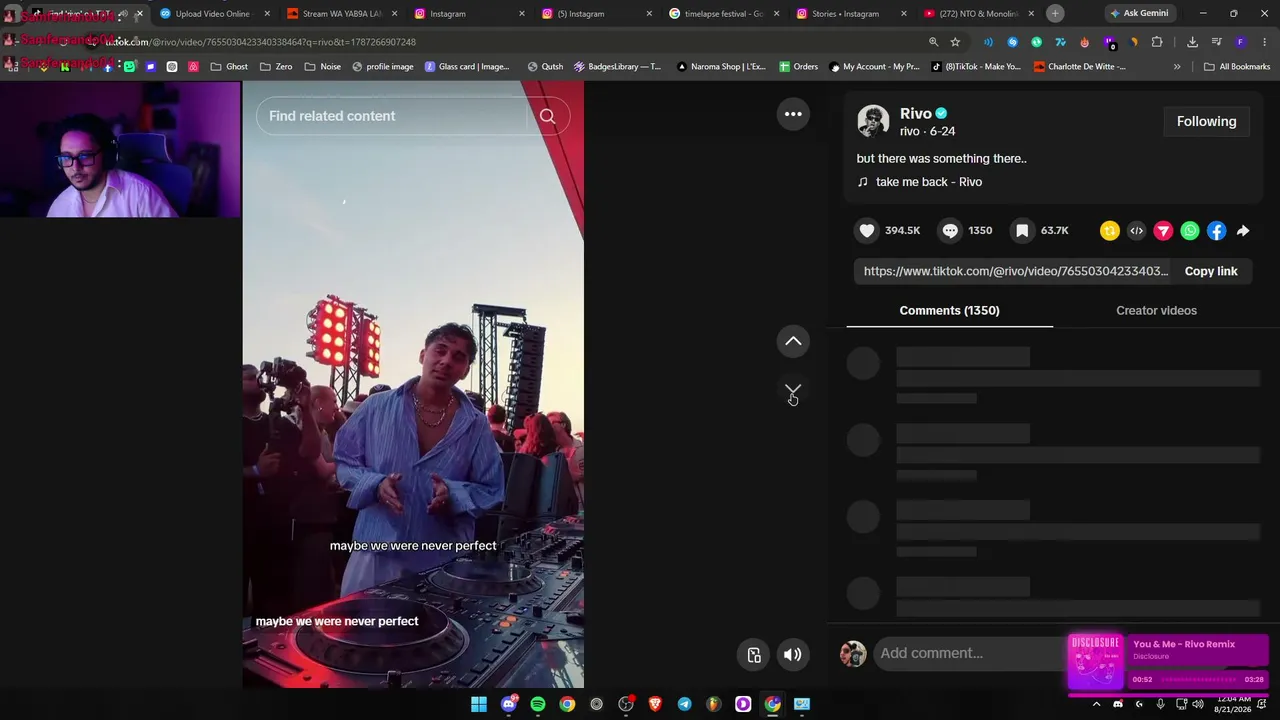Image resolution: width=1280 pixels, height=720 pixels.
Task: Open the Noise bookmarks folder
Action: tap(322, 67)
